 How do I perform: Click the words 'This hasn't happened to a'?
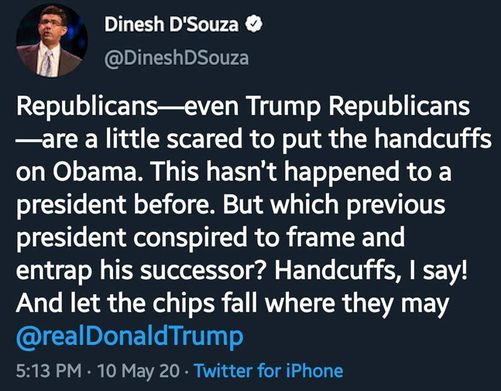[x=302, y=172]
